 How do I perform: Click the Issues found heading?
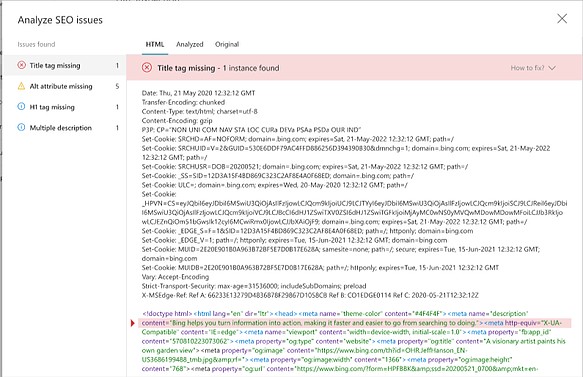coord(36,44)
